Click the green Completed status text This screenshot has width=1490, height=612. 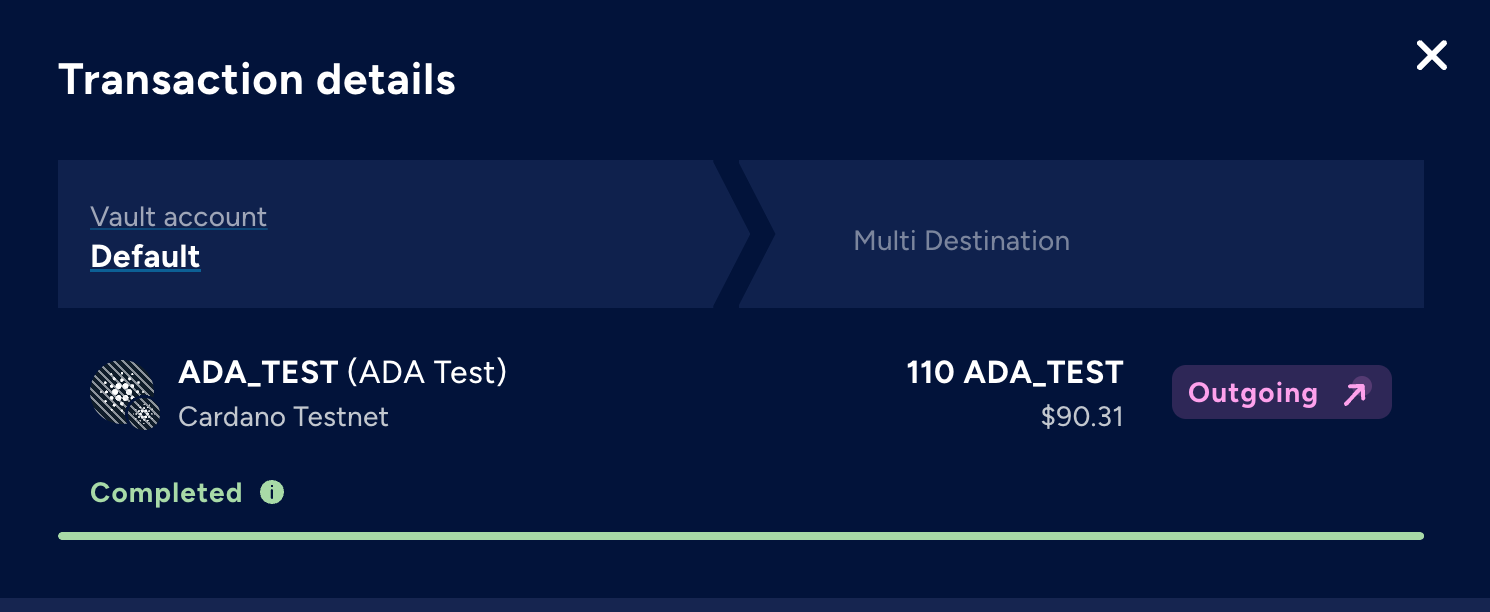coord(166,493)
